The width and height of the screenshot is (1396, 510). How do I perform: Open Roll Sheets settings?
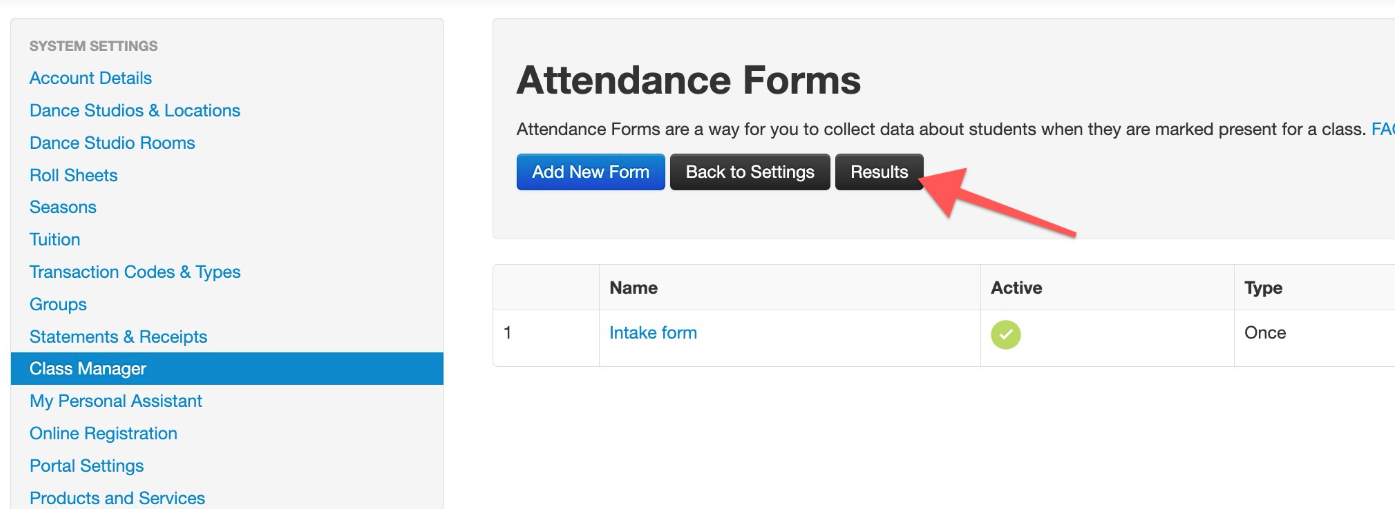click(74, 175)
